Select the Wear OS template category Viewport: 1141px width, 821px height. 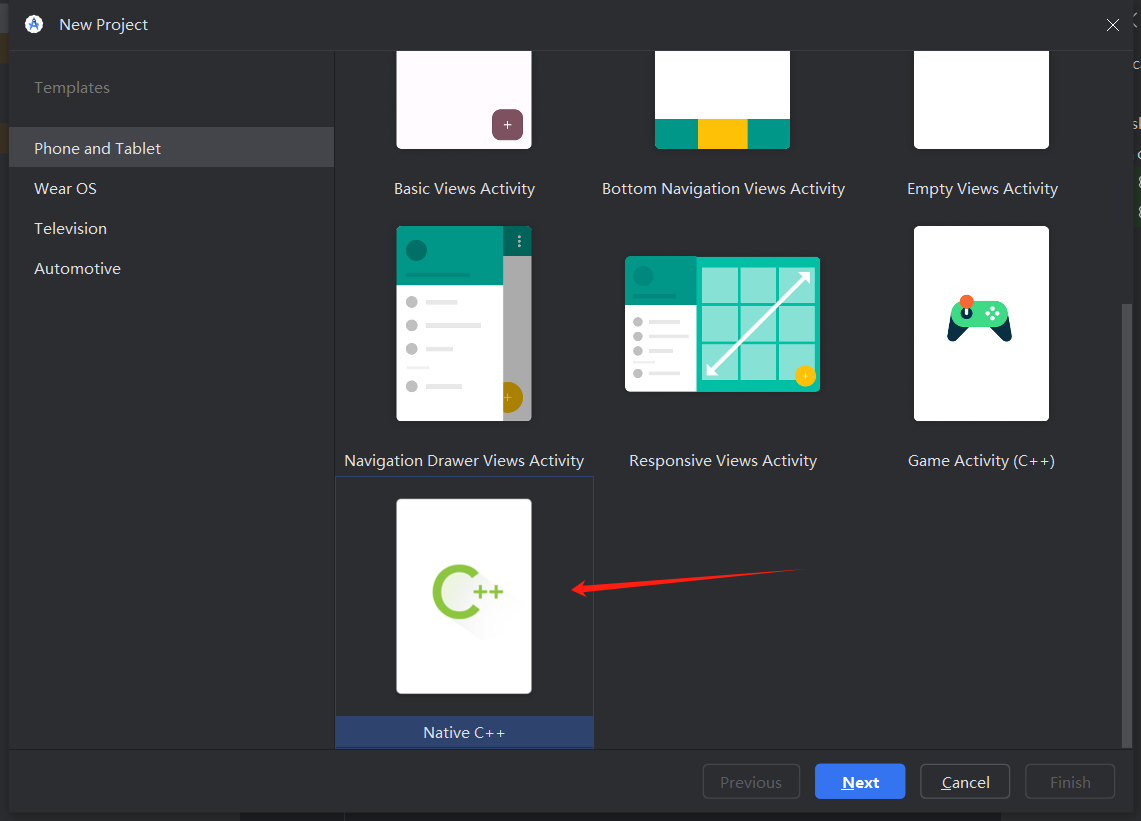pyautogui.click(x=171, y=189)
